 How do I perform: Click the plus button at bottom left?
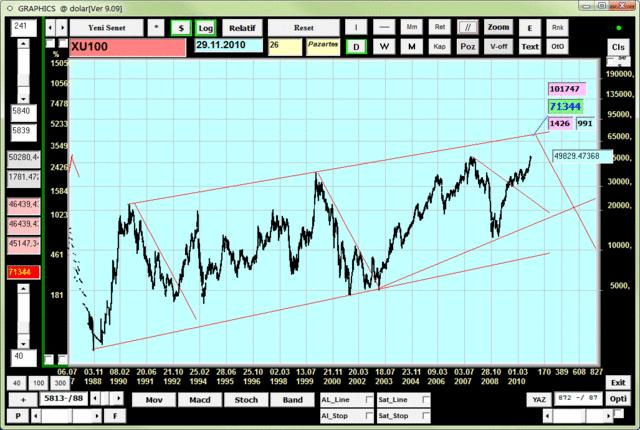(22, 400)
